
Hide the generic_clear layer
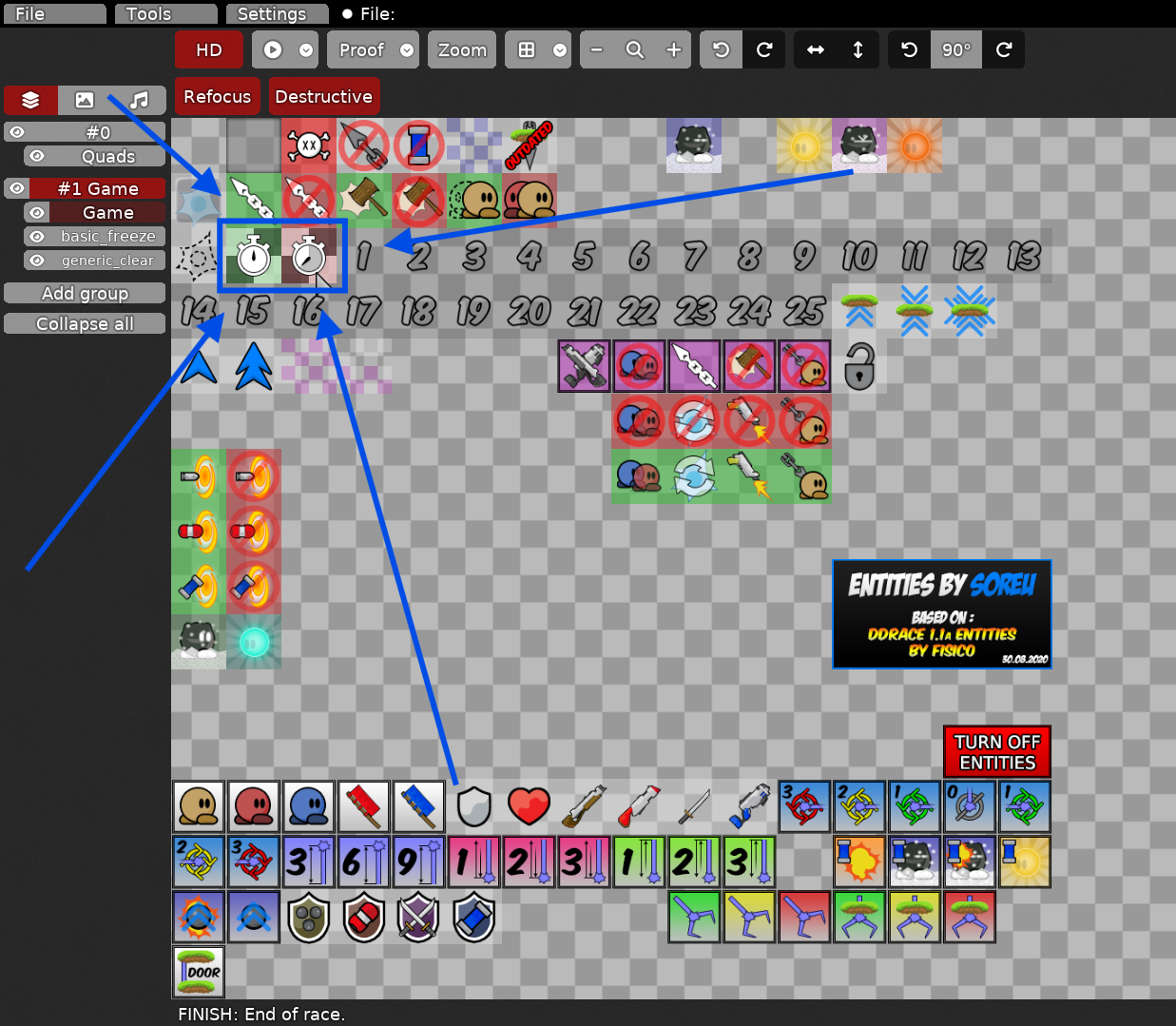pos(37,260)
